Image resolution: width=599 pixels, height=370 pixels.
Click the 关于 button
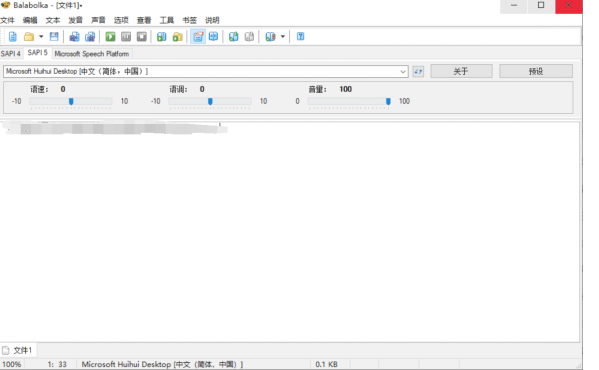click(x=461, y=71)
